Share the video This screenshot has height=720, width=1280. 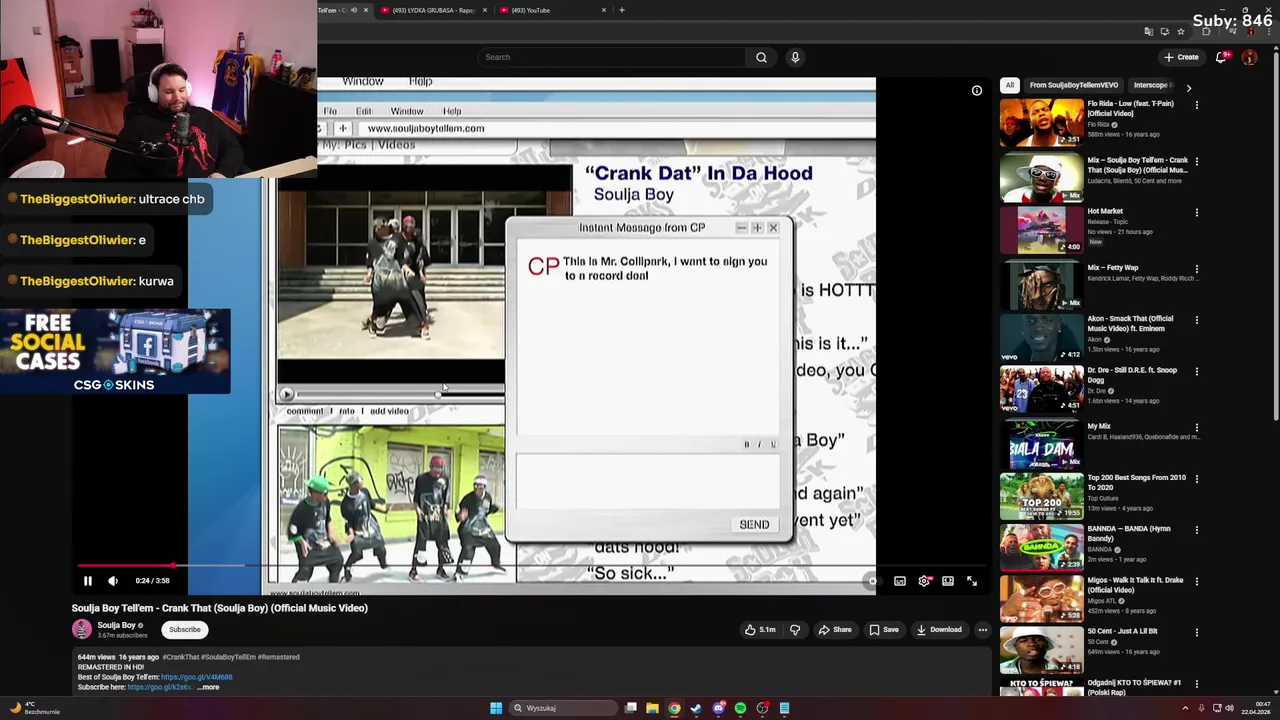[x=835, y=630]
